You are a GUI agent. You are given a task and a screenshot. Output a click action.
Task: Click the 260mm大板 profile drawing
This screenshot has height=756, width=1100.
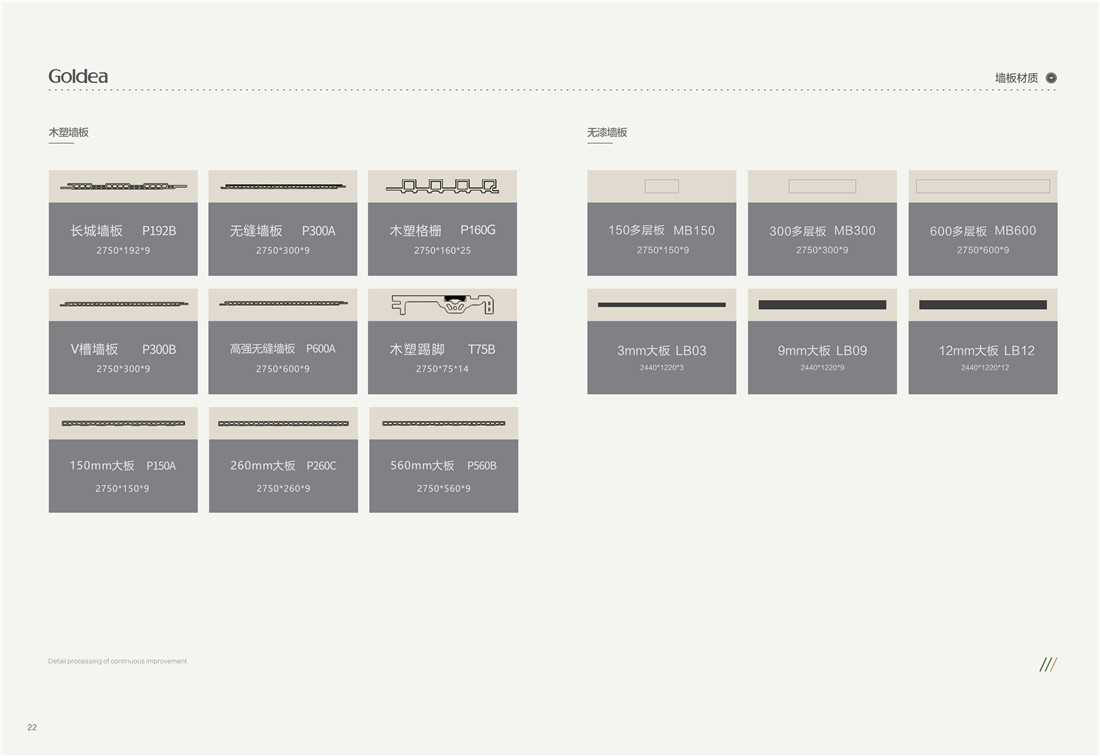283,423
